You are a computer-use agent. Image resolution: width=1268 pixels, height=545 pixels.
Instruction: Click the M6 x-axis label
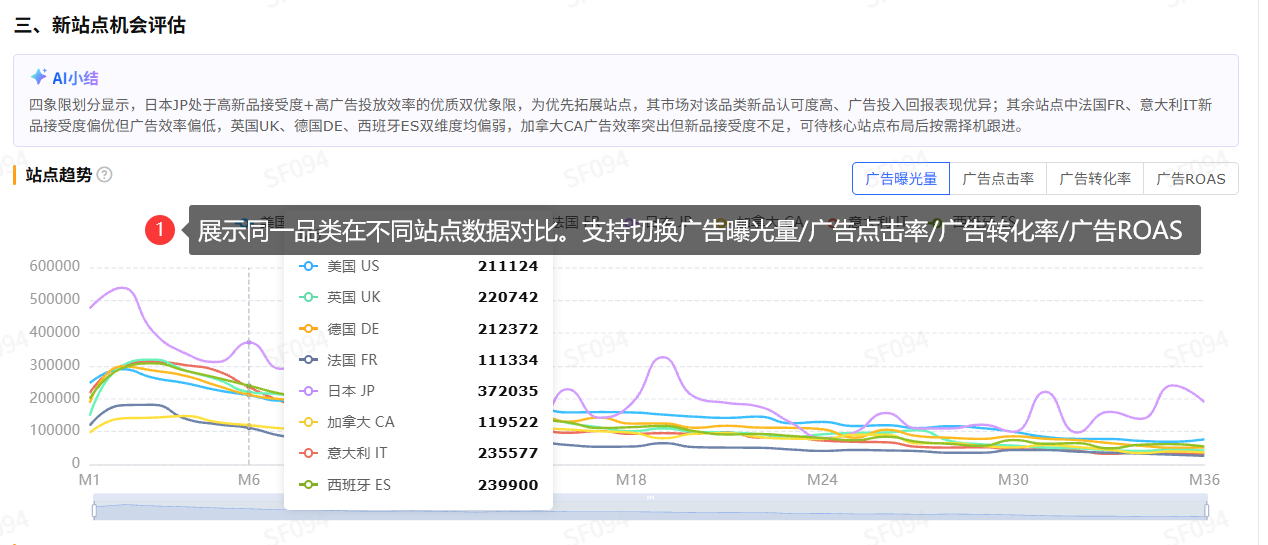[249, 480]
